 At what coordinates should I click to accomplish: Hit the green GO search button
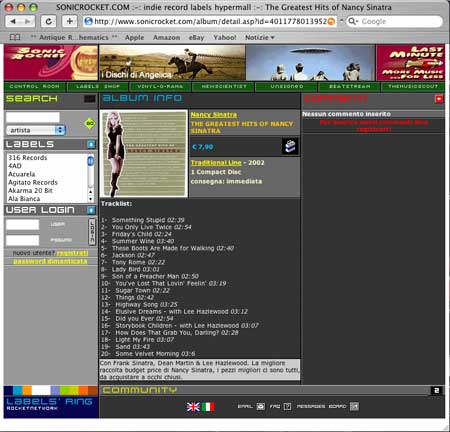pyautogui.click(x=90, y=124)
